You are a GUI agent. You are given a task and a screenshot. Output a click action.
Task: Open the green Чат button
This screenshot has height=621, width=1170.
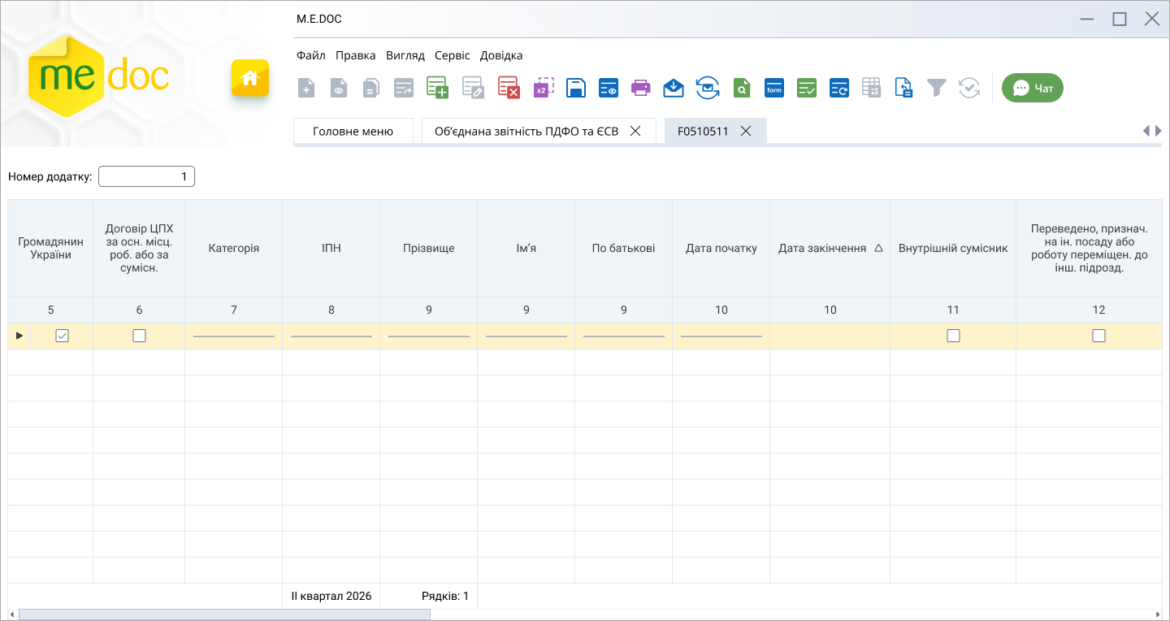pyautogui.click(x=1032, y=88)
